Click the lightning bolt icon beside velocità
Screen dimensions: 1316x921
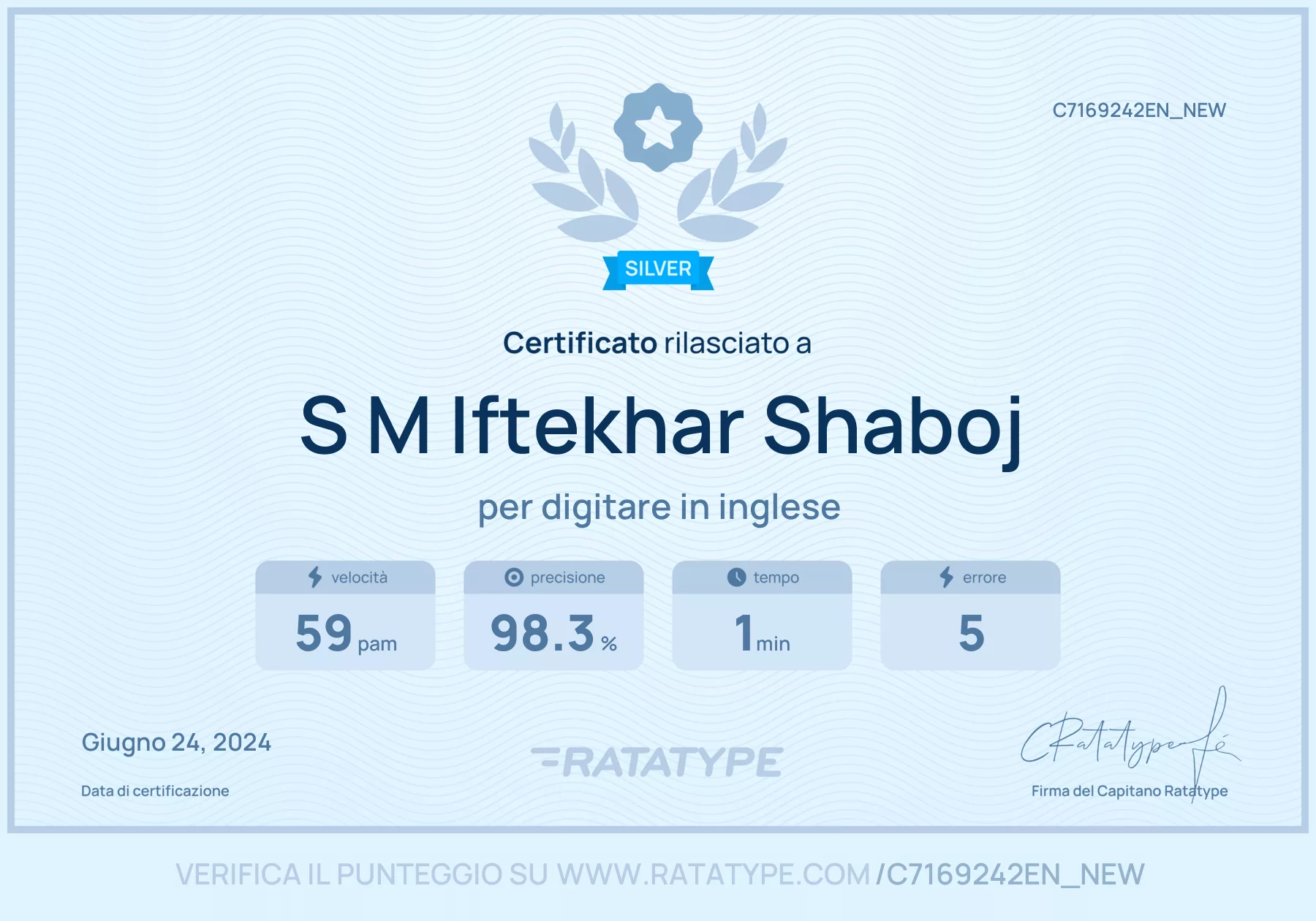pos(315,577)
